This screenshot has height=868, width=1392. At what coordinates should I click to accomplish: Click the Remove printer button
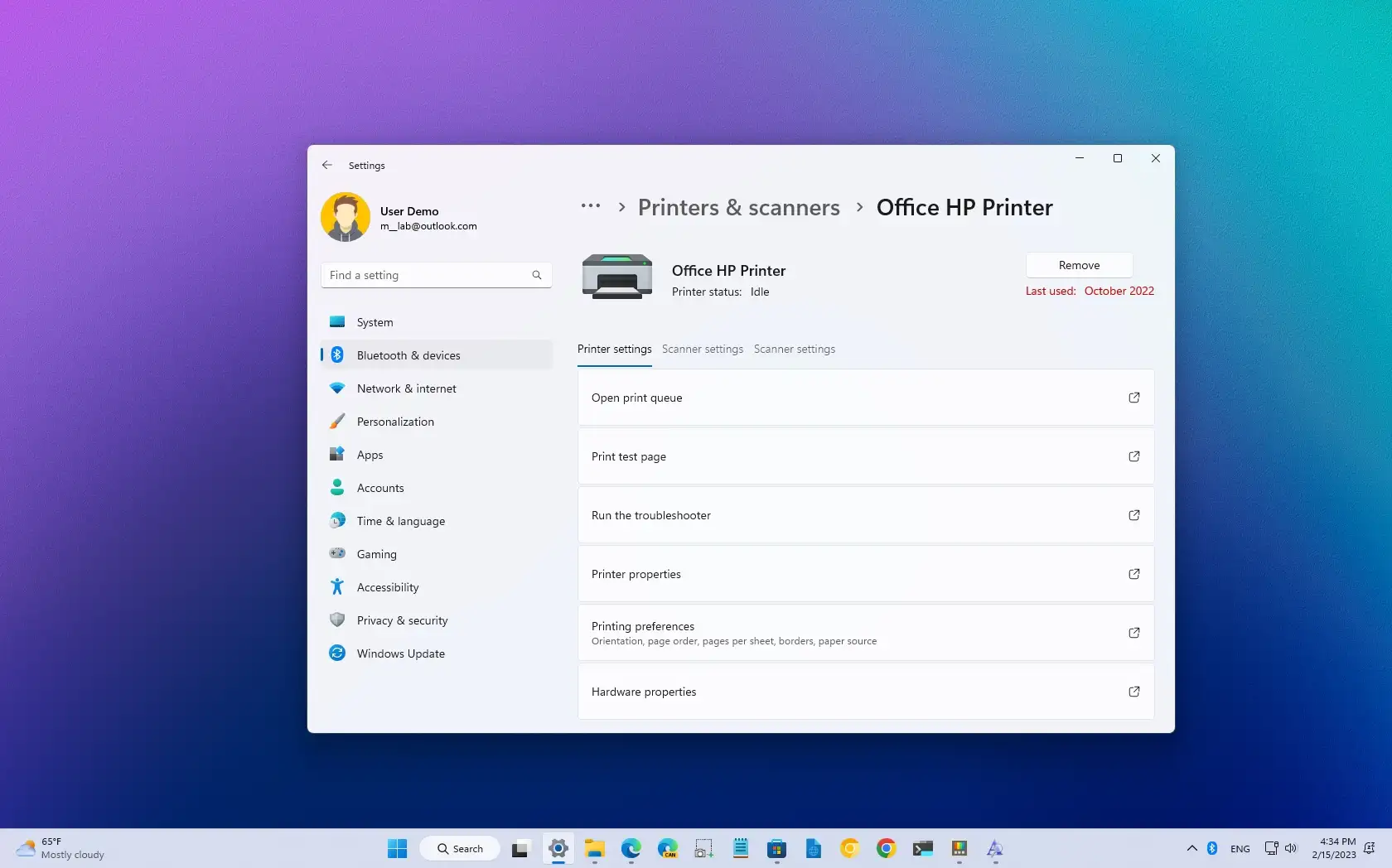pyautogui.click(x=1078, y=264)
